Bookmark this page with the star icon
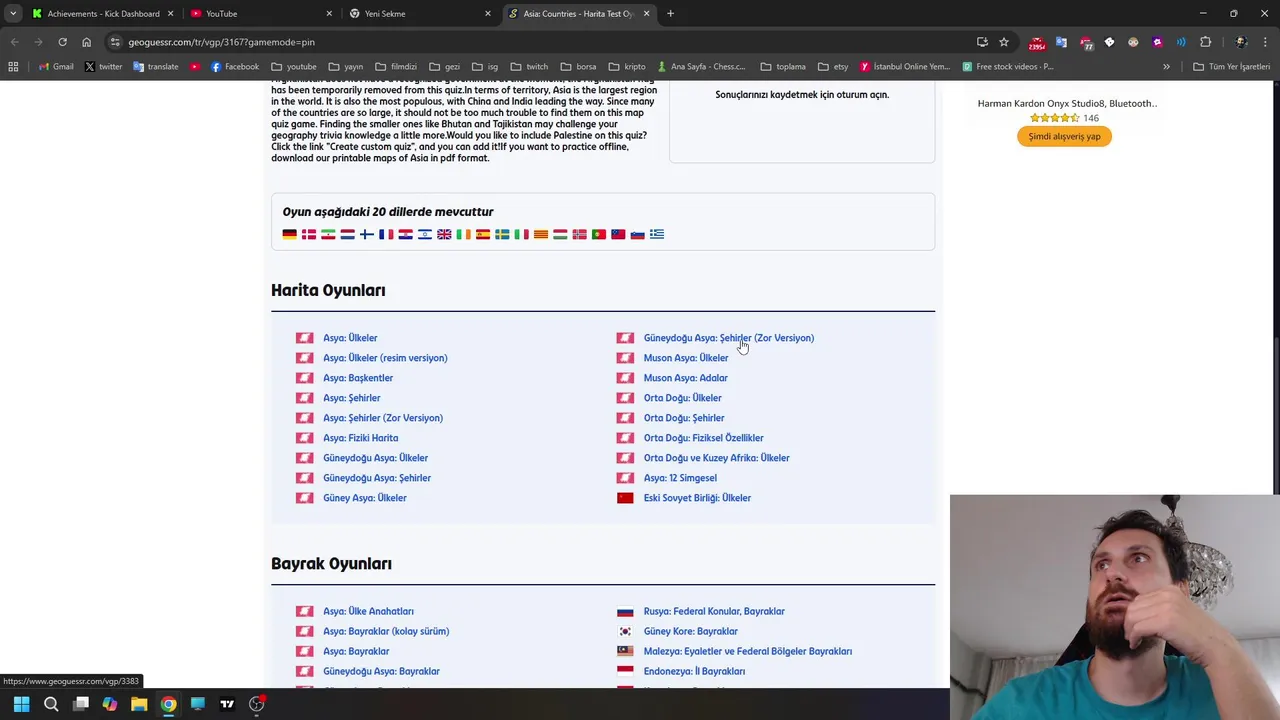 point(1004,42)
